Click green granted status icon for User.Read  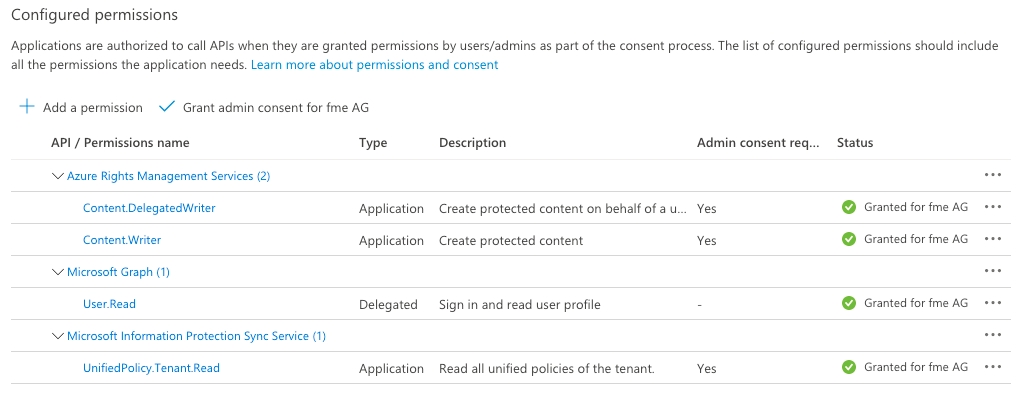coord(849,303)
